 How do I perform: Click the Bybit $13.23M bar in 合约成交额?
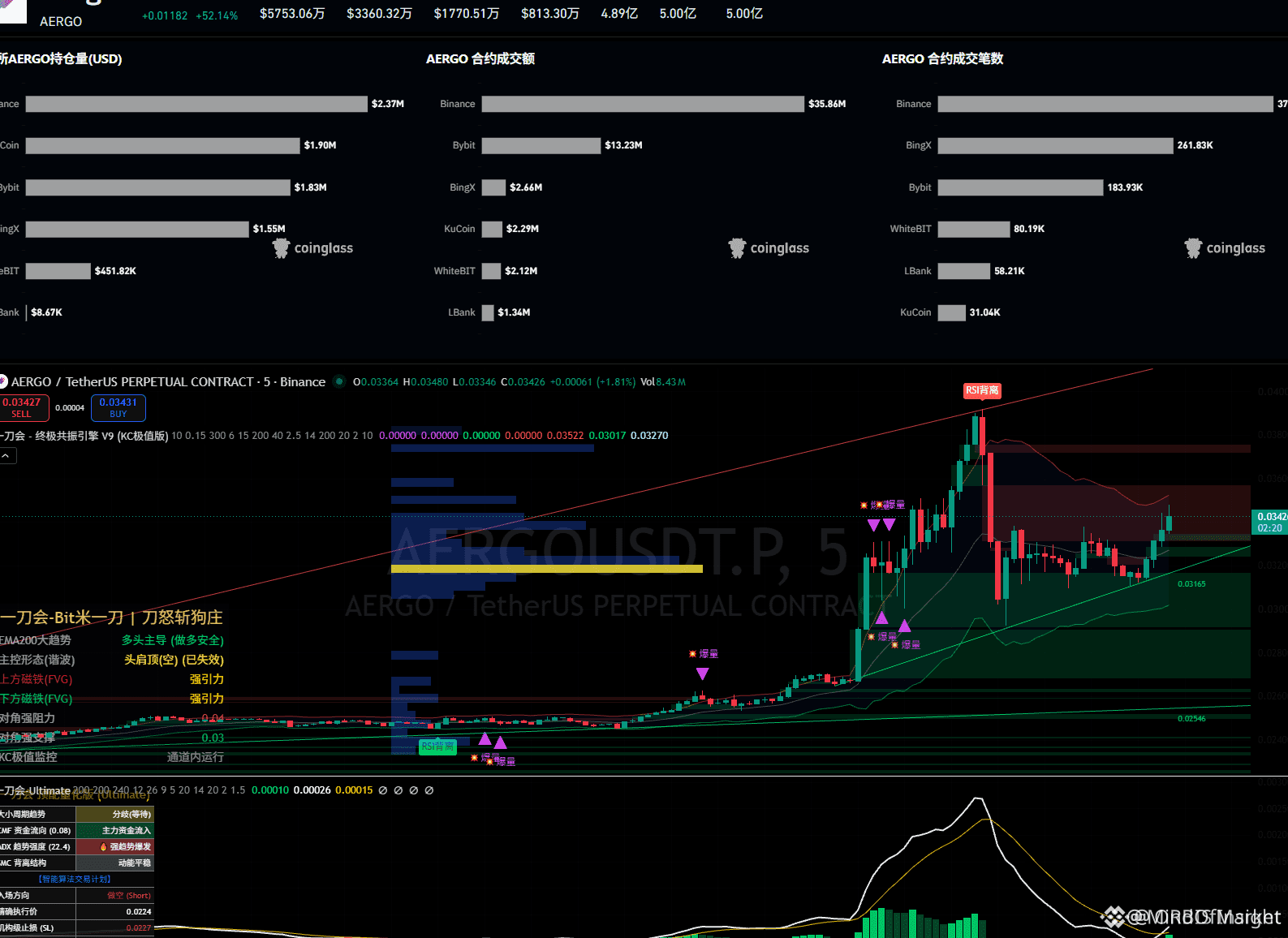click(541, 145)
